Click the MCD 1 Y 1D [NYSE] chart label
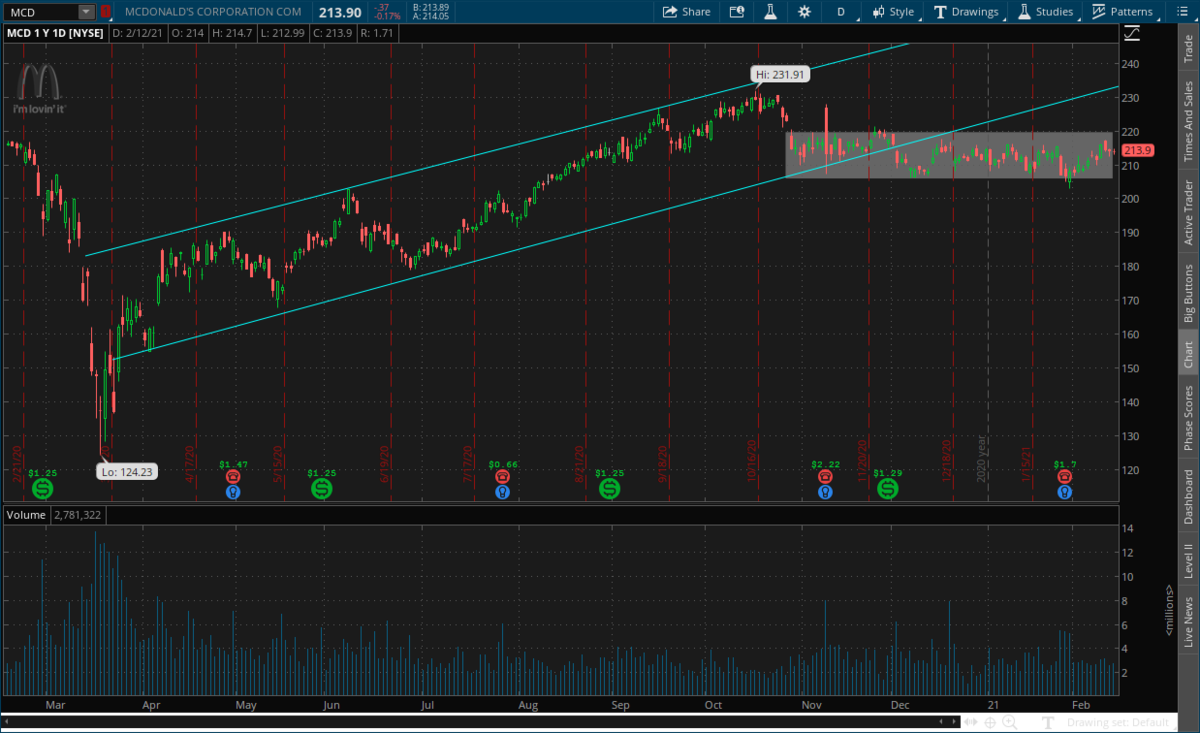Viewport: 1200px width, 733px height. point(55,32)
